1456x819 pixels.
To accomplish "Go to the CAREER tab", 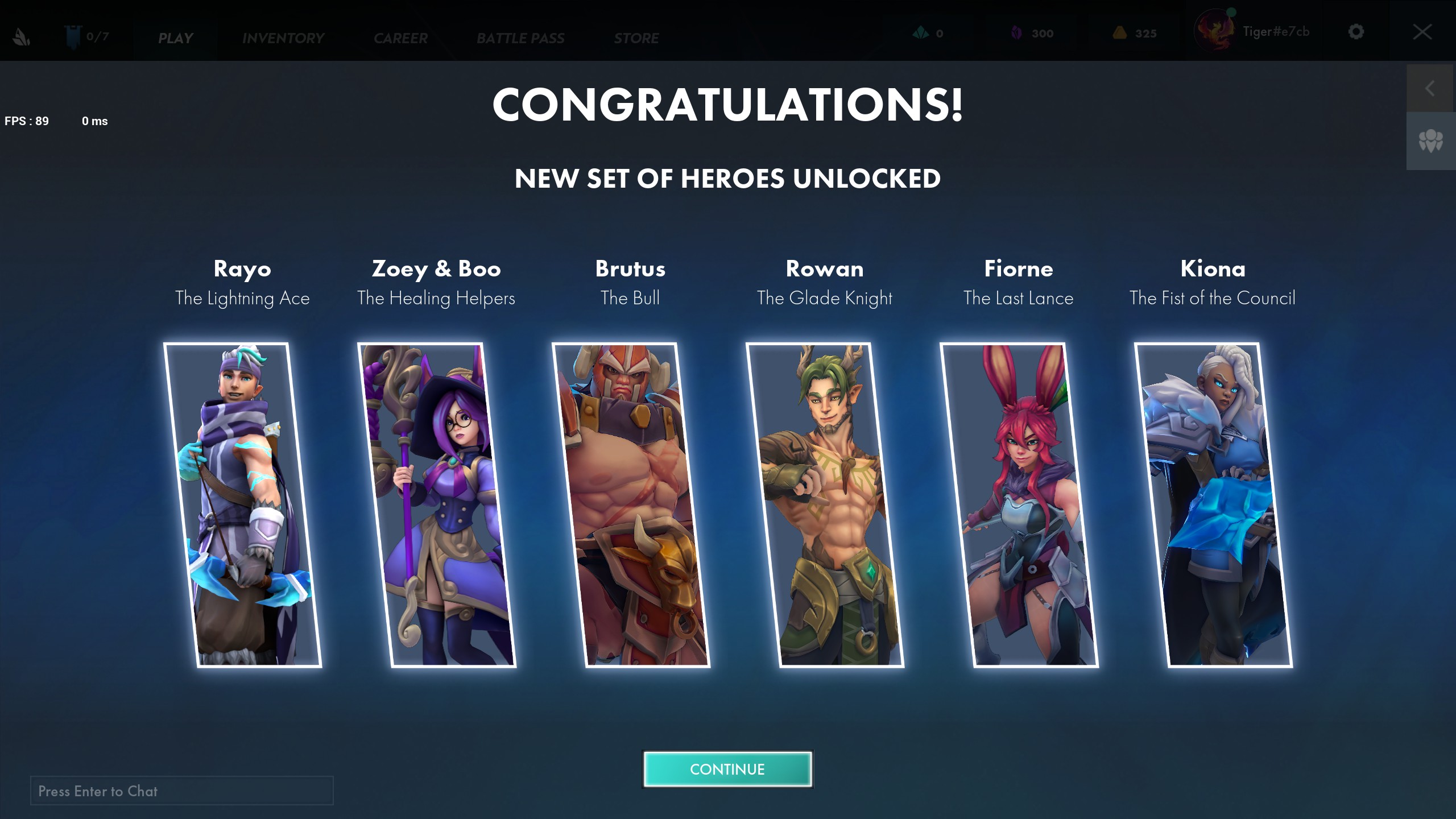I will tap(400, 38).
